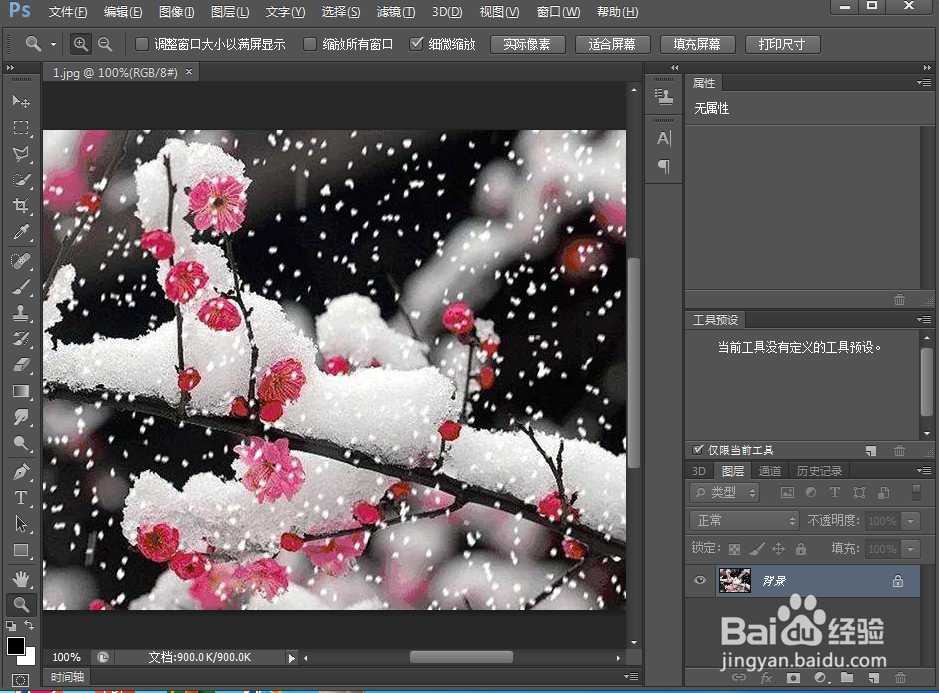Click the 实际像素 button

pos(528,44)
